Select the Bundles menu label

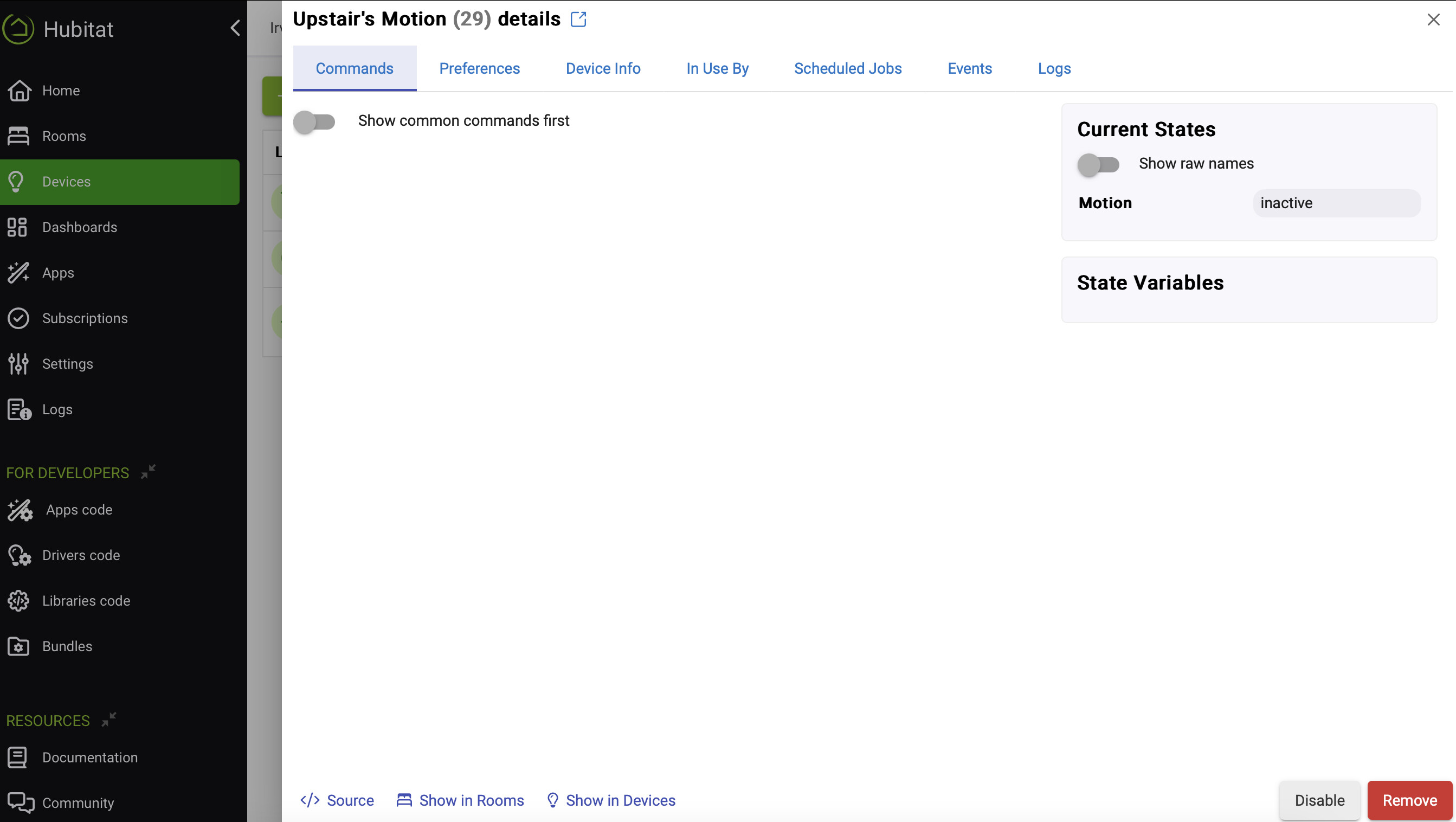click(67, 646)
